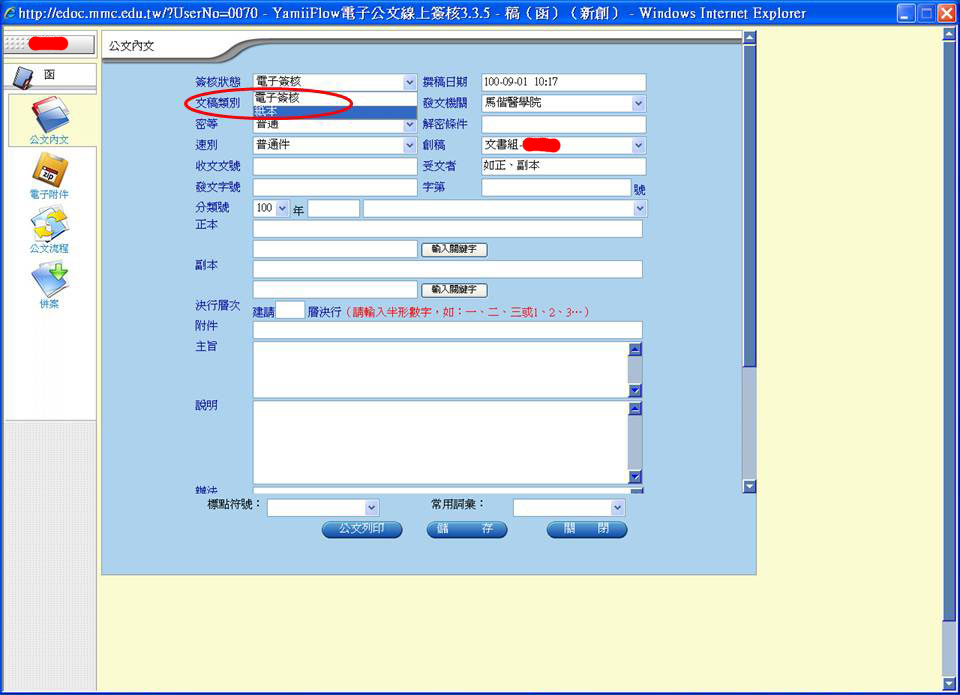Click the 公文列印 print button
This screenshot has width=960, height=695.
pyautogui.click(x=362, y=529)
